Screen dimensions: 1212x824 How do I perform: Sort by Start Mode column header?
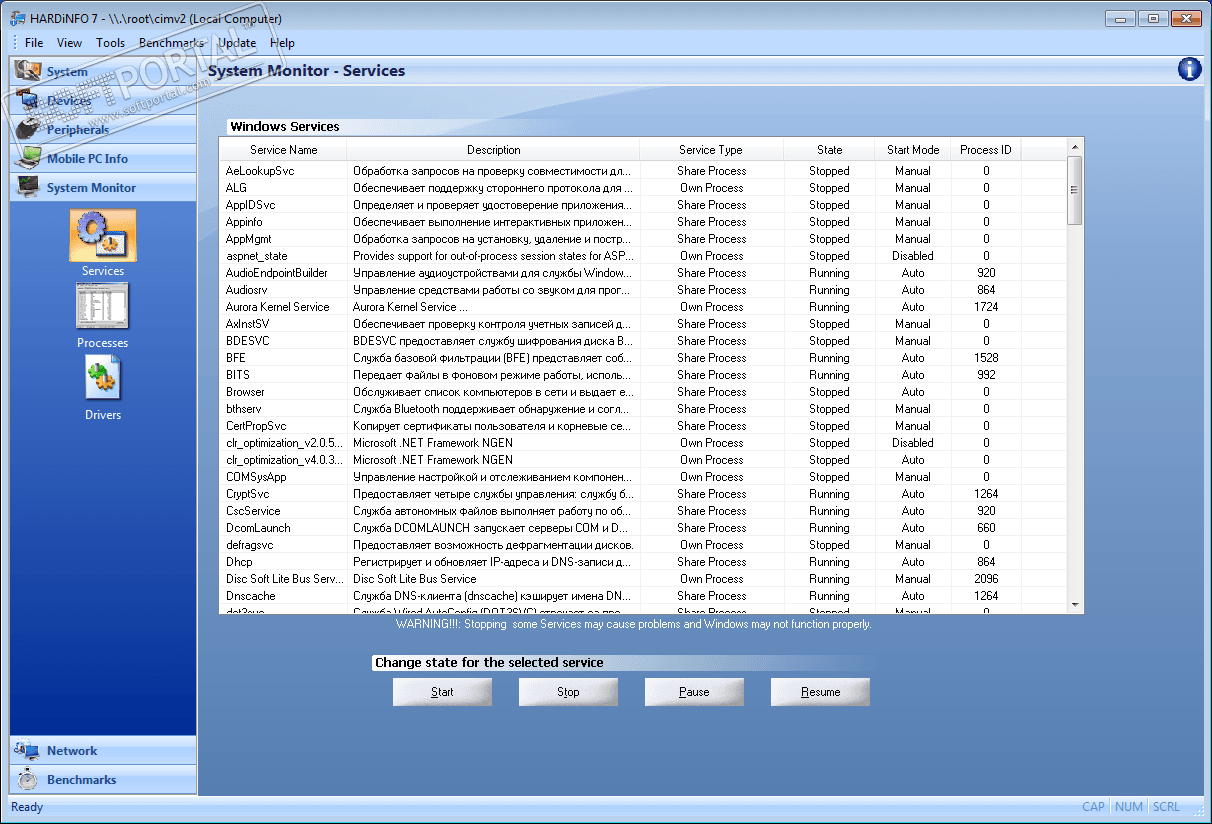(912, 150)
